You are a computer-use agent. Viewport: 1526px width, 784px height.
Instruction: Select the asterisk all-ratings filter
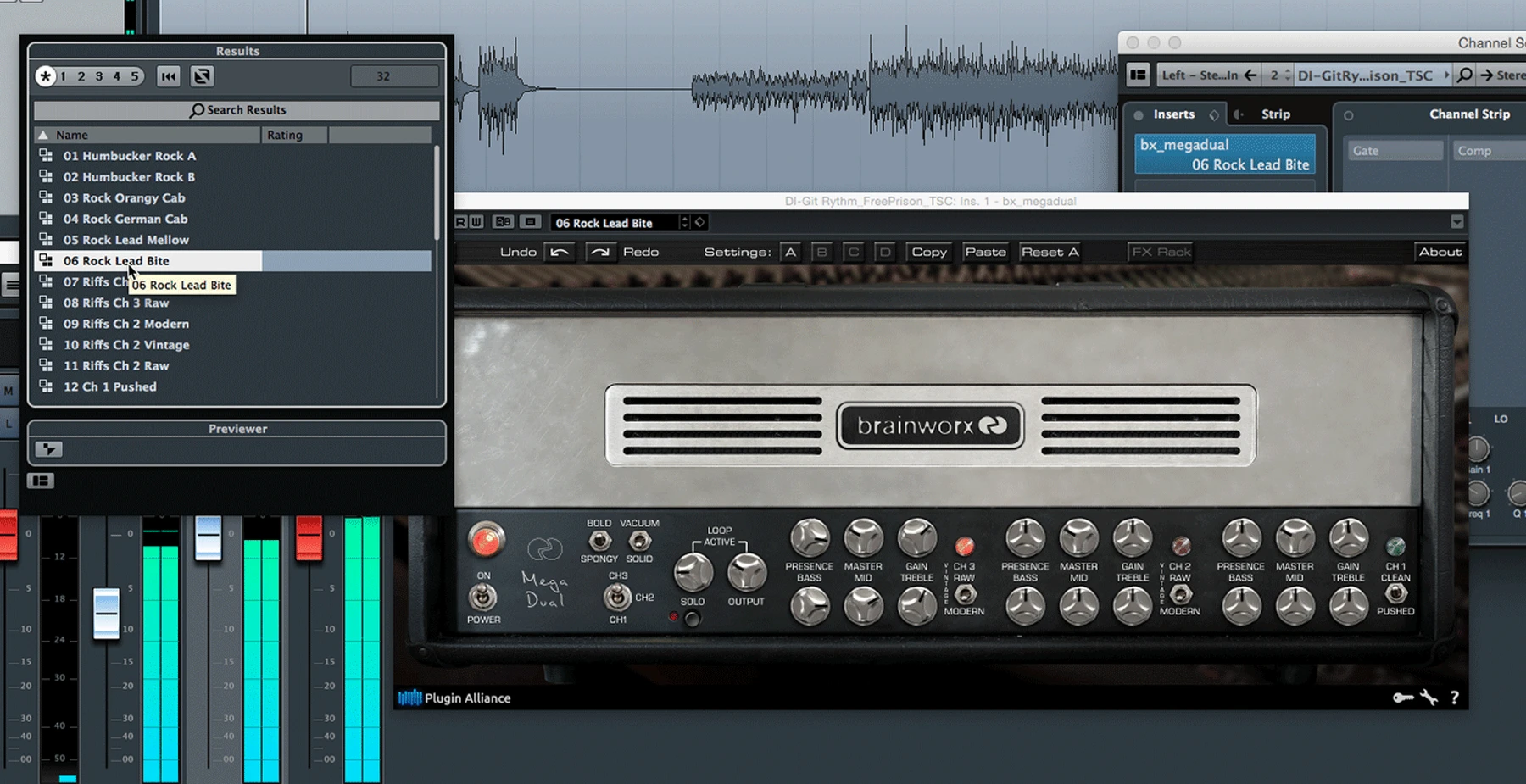click(46, 76)
